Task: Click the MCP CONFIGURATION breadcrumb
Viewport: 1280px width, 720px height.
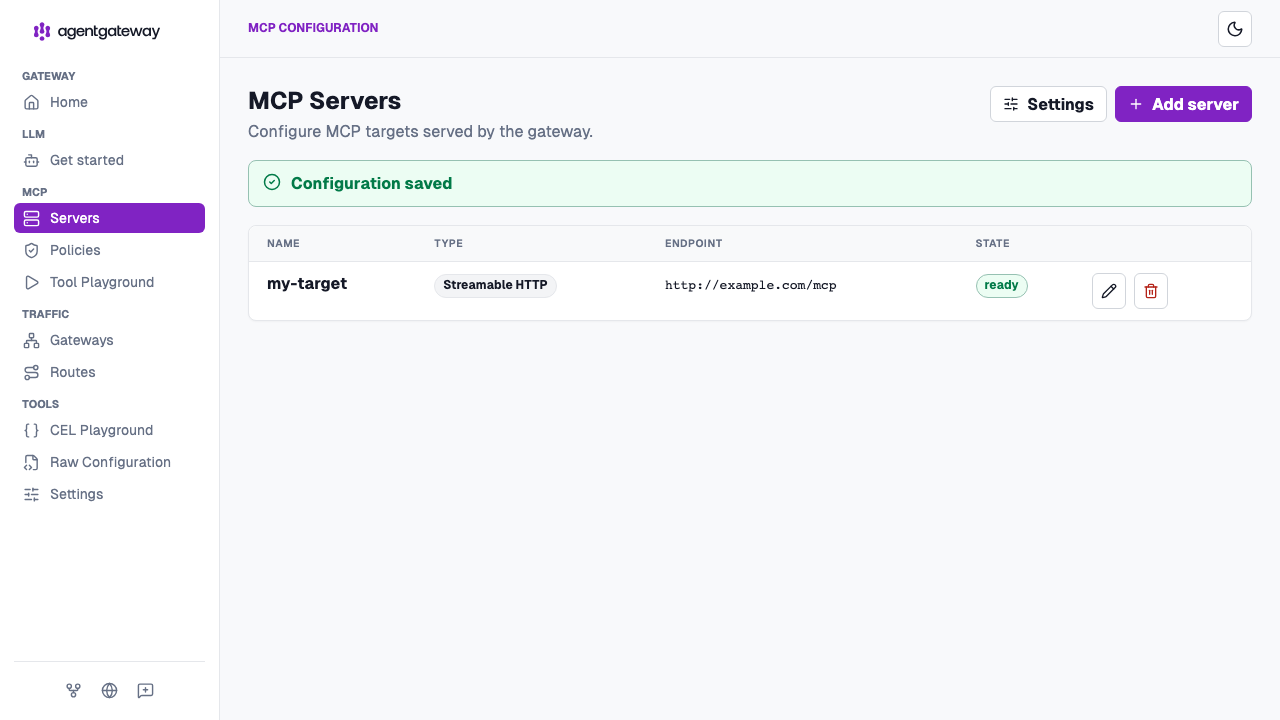Action: point(313,28)
